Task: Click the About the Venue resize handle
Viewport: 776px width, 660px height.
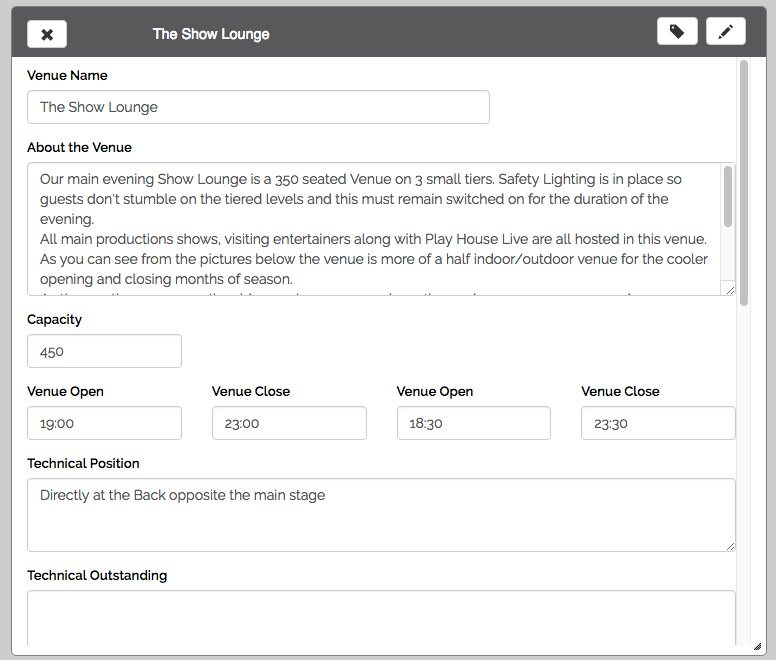Action: click(729, 289)
